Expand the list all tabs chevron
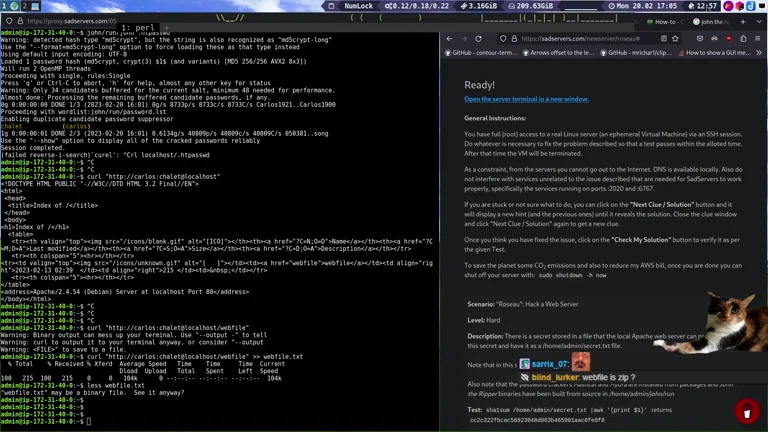 [759, 22]
